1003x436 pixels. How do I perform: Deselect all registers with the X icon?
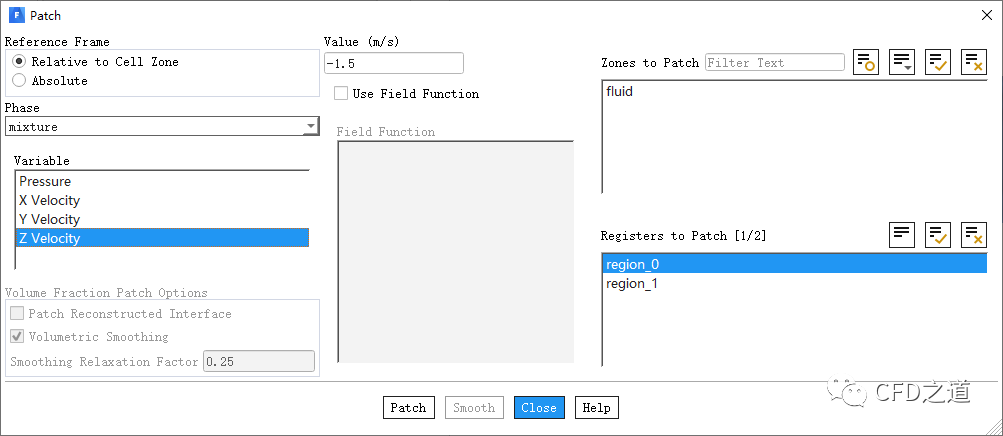974,234
